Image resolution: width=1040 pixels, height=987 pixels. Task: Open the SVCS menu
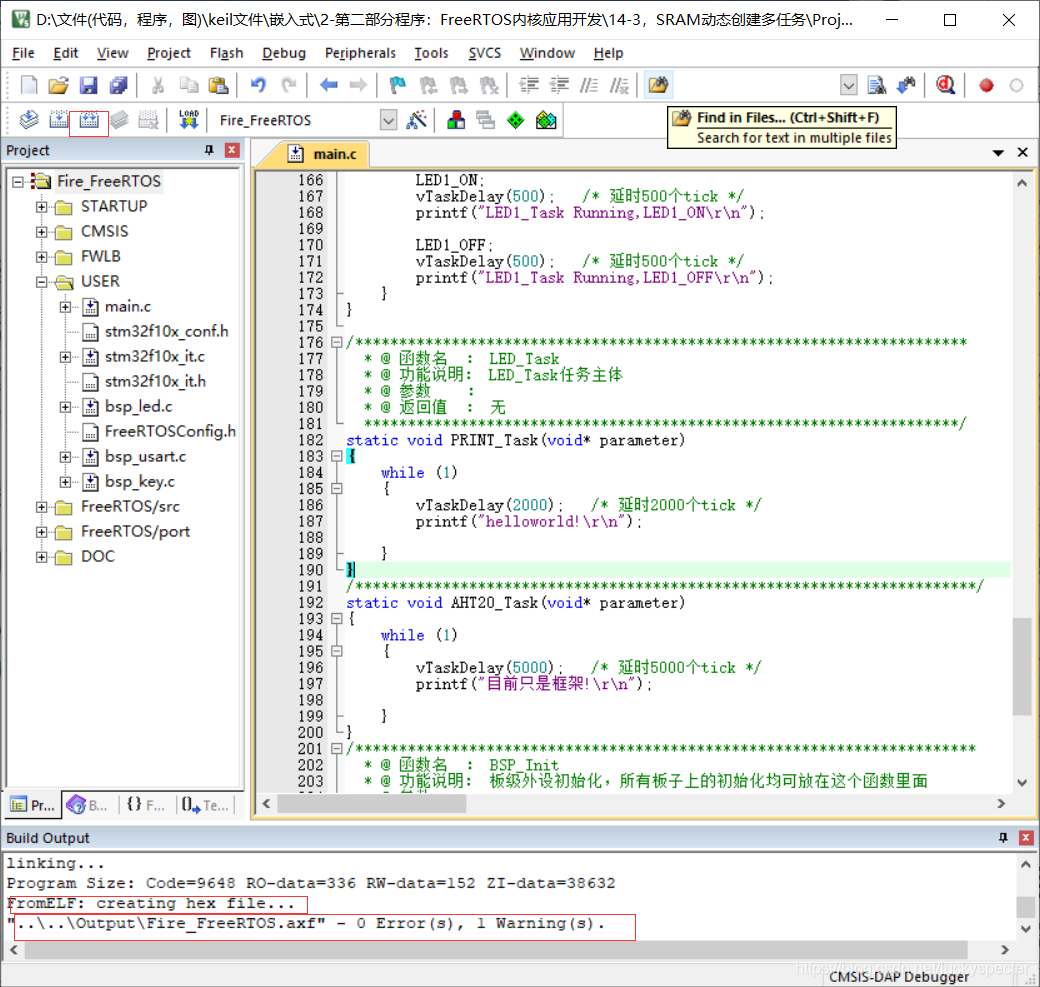(484, 53)
